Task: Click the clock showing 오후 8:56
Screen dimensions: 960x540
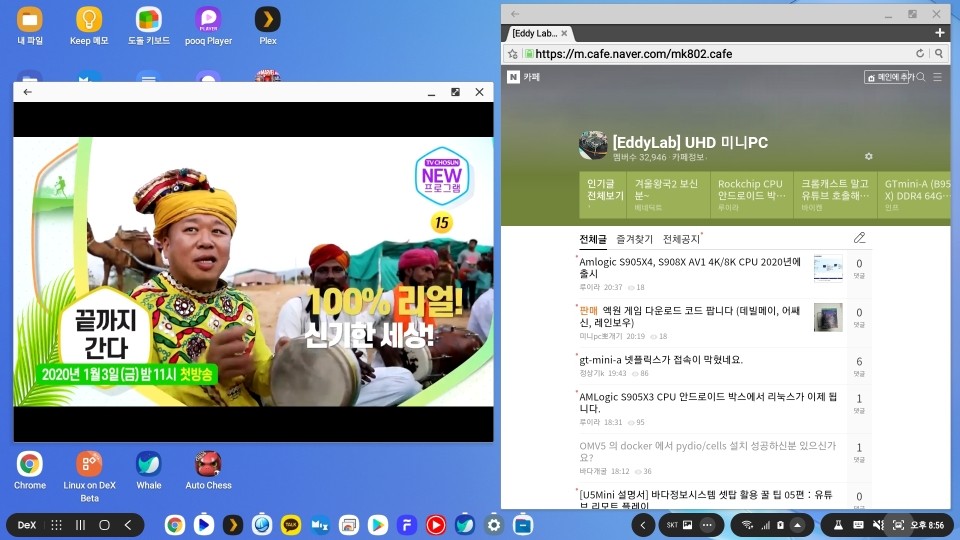Action: click(928, 525)
